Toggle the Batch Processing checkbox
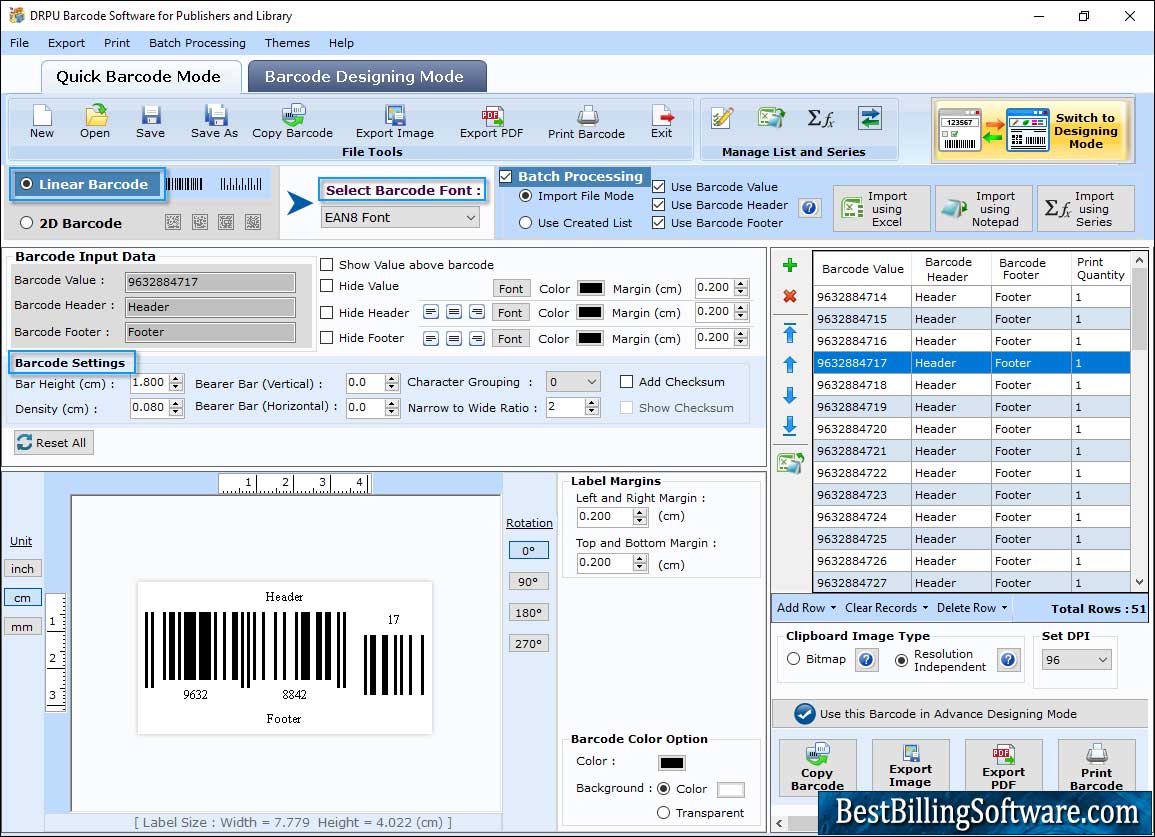The width and height of the screenshot is (1155, 837). [505, 176]
